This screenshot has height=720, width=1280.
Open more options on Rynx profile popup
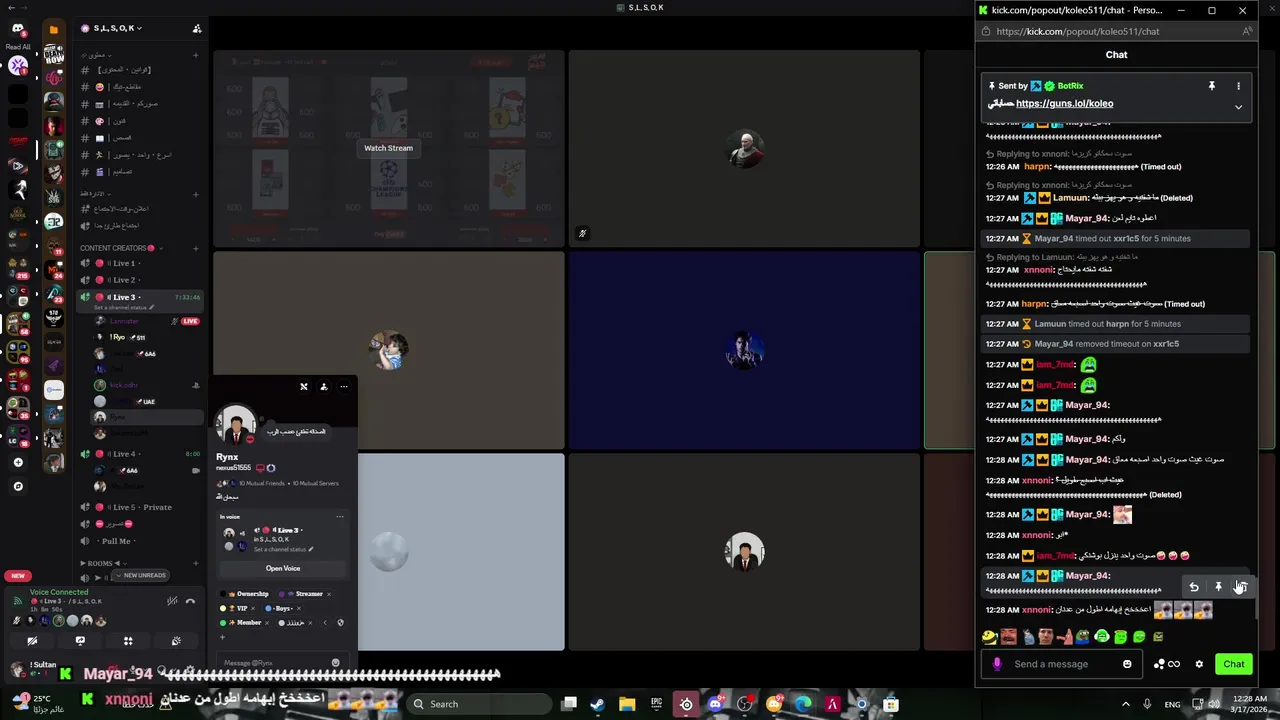pyautogui.click(x=344, y=386)
